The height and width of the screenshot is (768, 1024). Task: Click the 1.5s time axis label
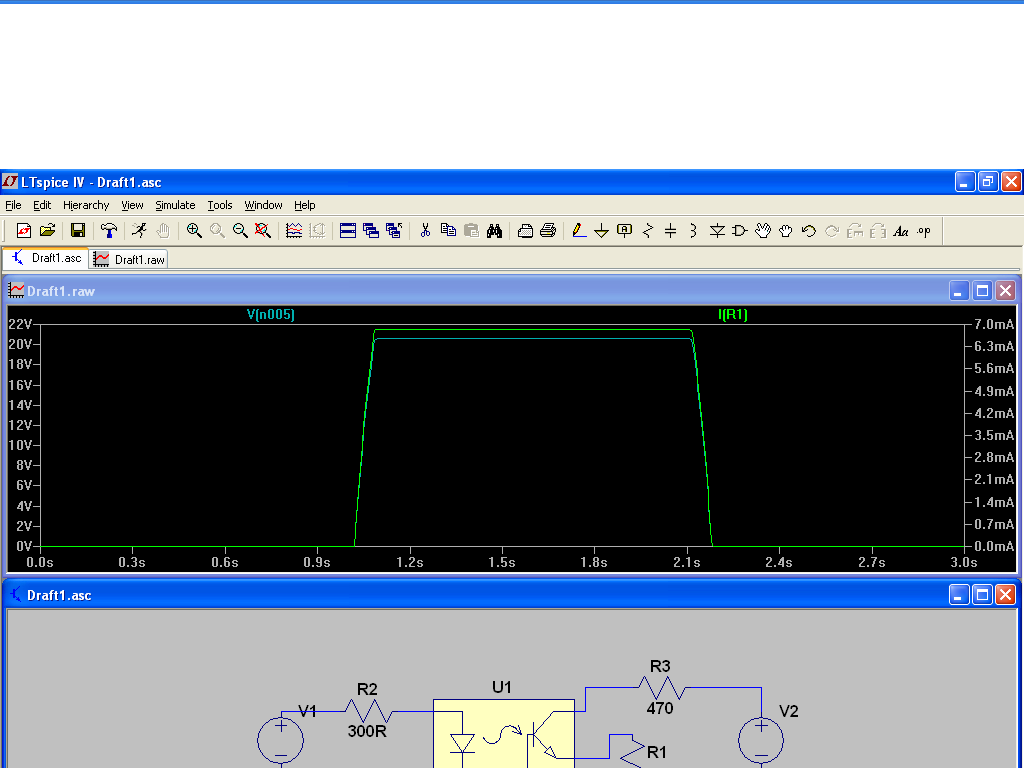coord(502,562)
